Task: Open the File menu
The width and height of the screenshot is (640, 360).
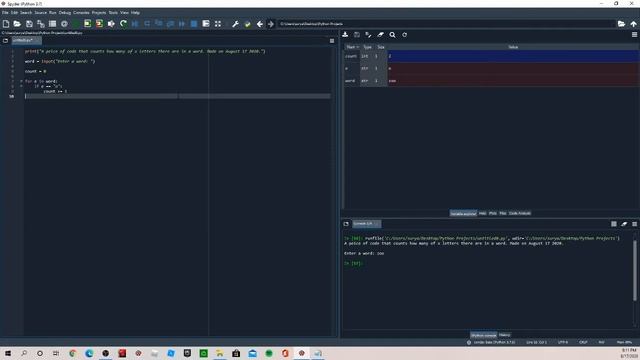Action: coord(5,13)
